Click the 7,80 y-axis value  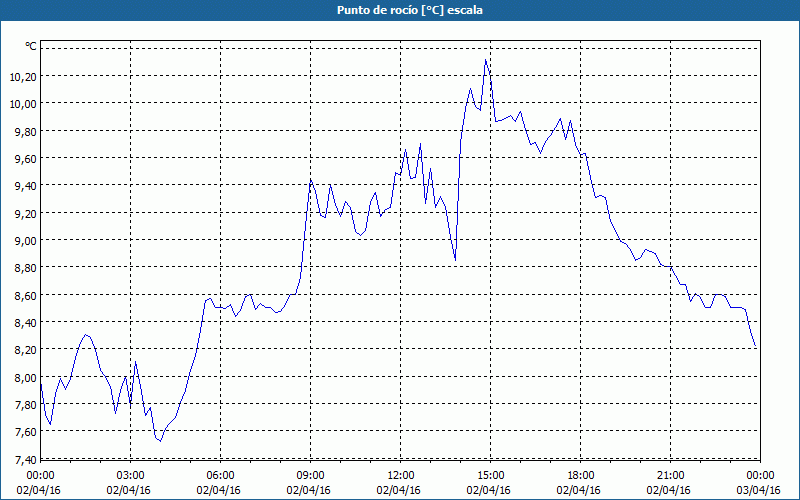coord(26,405)
